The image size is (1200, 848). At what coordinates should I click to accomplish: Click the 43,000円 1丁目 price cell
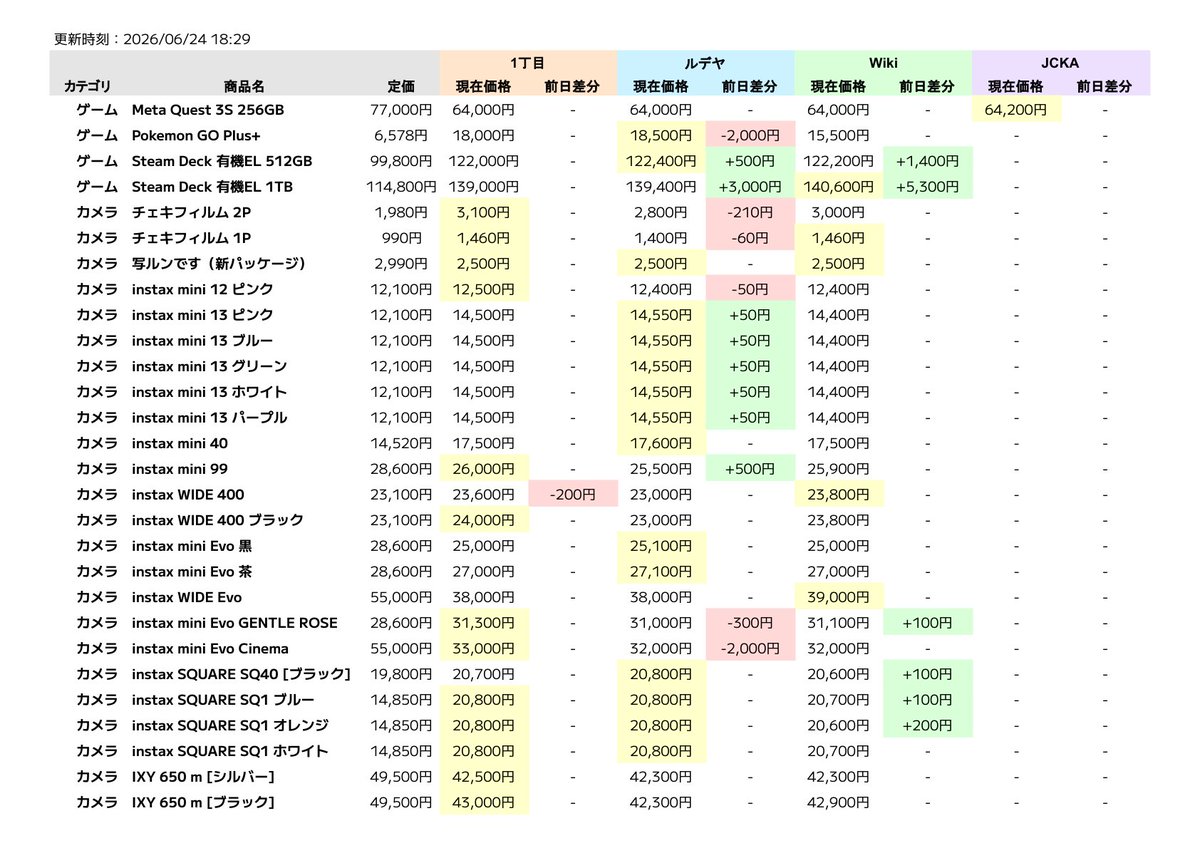click(484, 802)
